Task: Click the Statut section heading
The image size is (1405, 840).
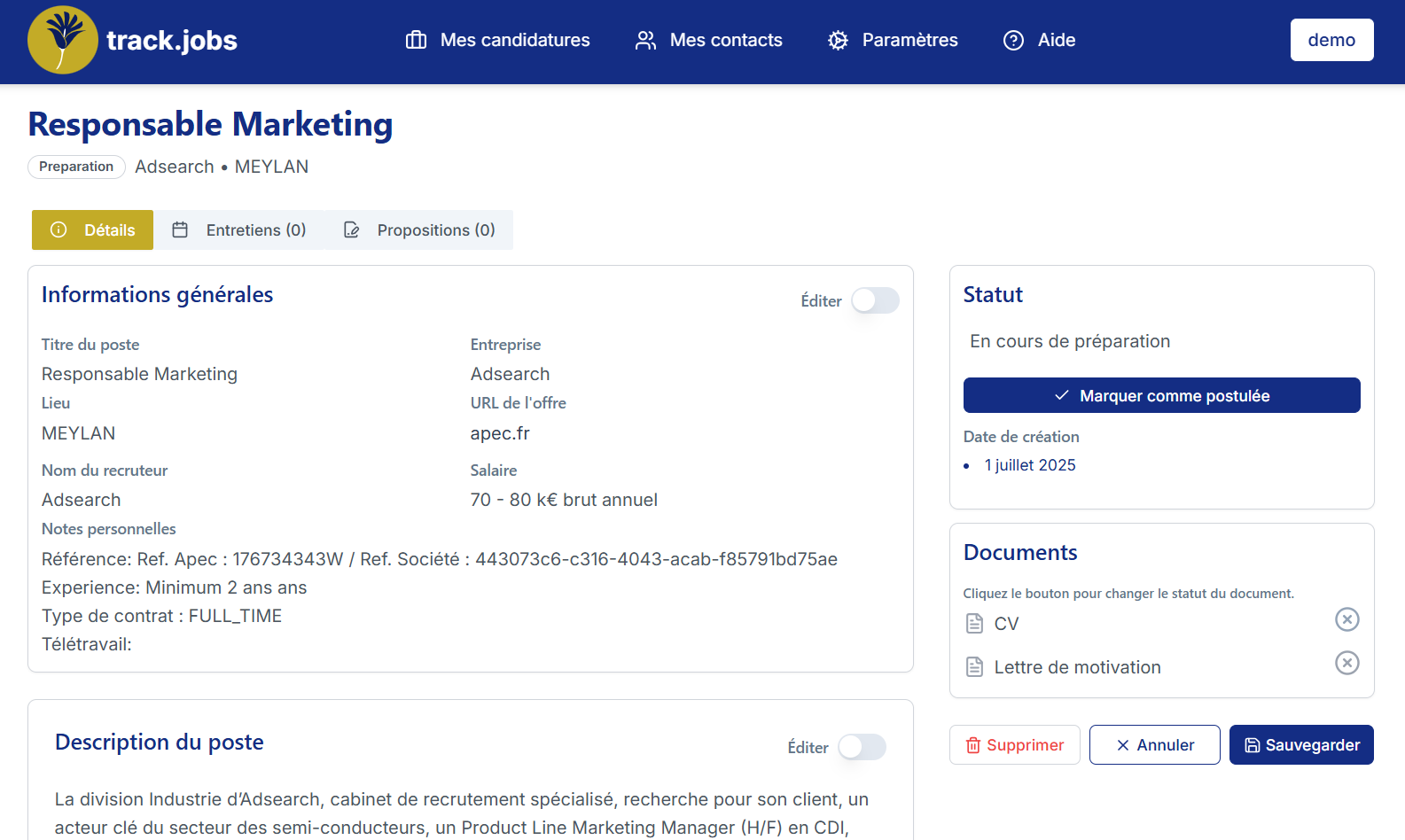Action: [x=993, y=294]
